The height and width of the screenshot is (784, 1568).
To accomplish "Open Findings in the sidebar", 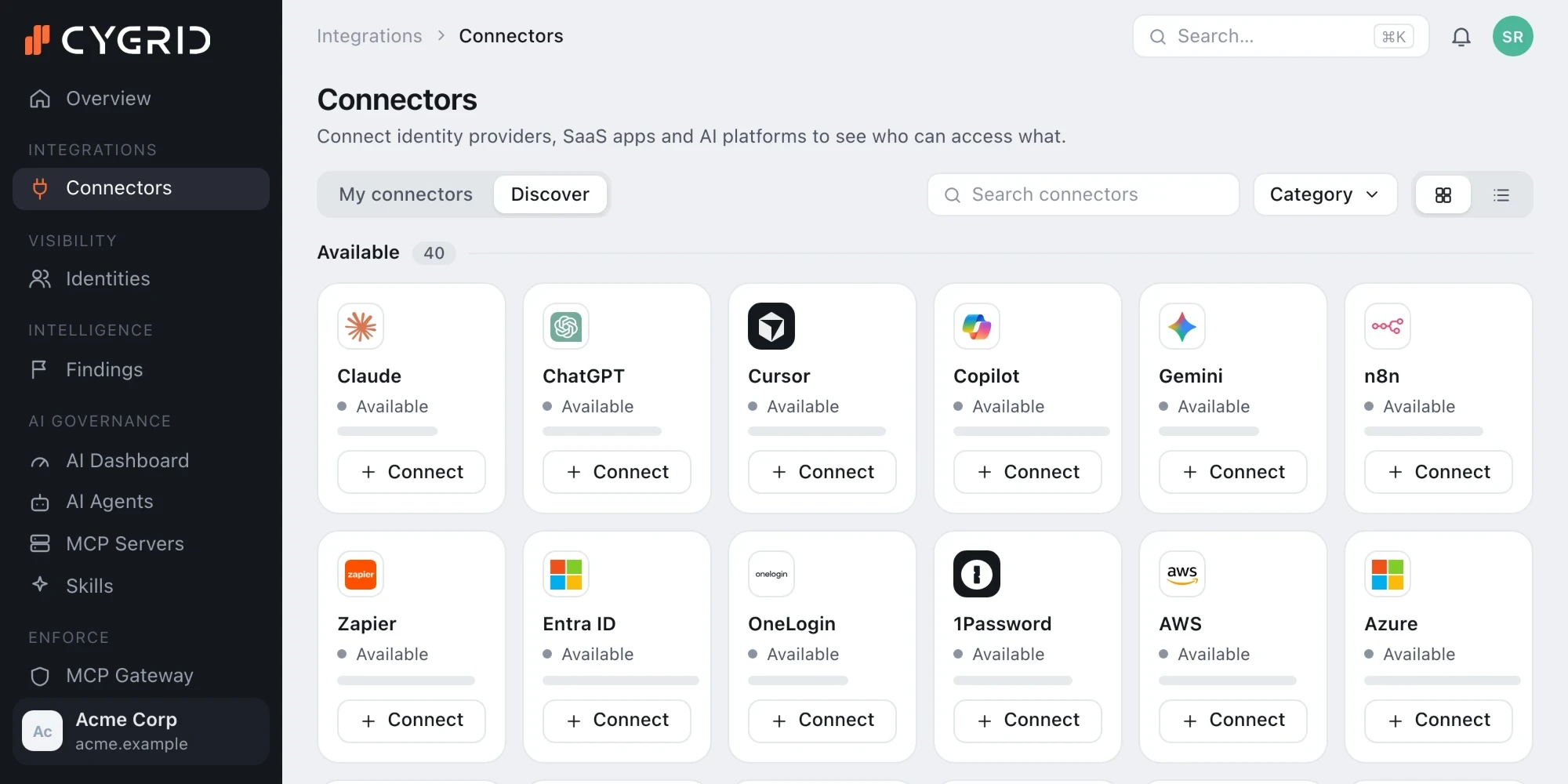I will click(x=141, y=370).
